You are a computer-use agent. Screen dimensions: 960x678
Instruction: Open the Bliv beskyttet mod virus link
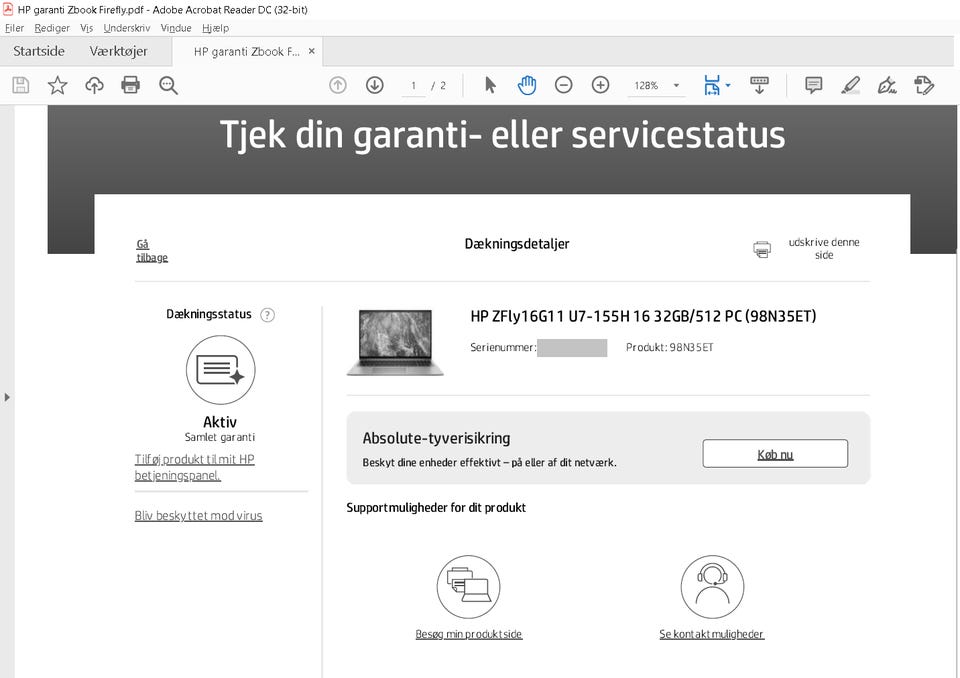pyautogui.click(x=198, y=516)
